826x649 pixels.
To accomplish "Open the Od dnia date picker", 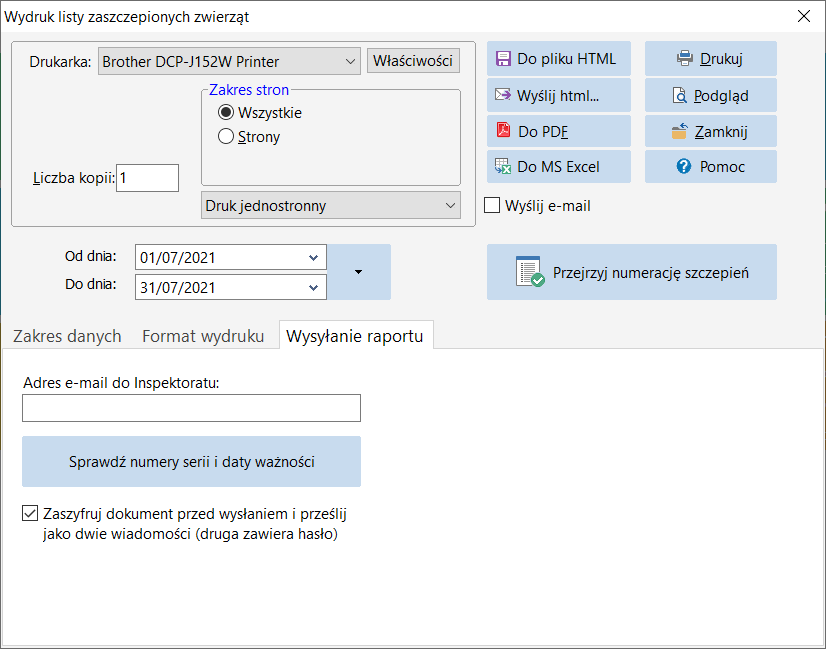I will tap(313, 258).
